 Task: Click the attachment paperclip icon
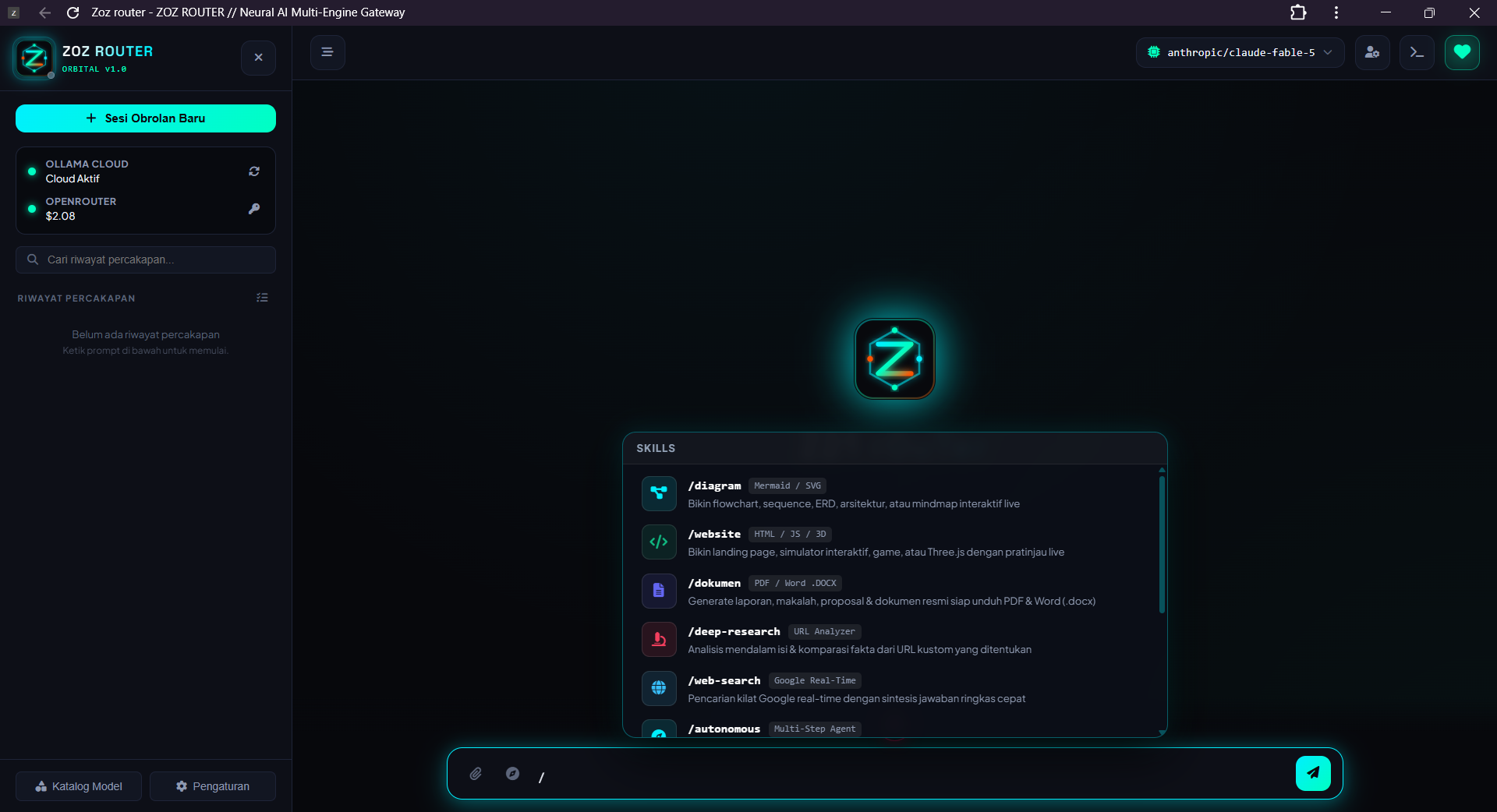click(476, 774)
